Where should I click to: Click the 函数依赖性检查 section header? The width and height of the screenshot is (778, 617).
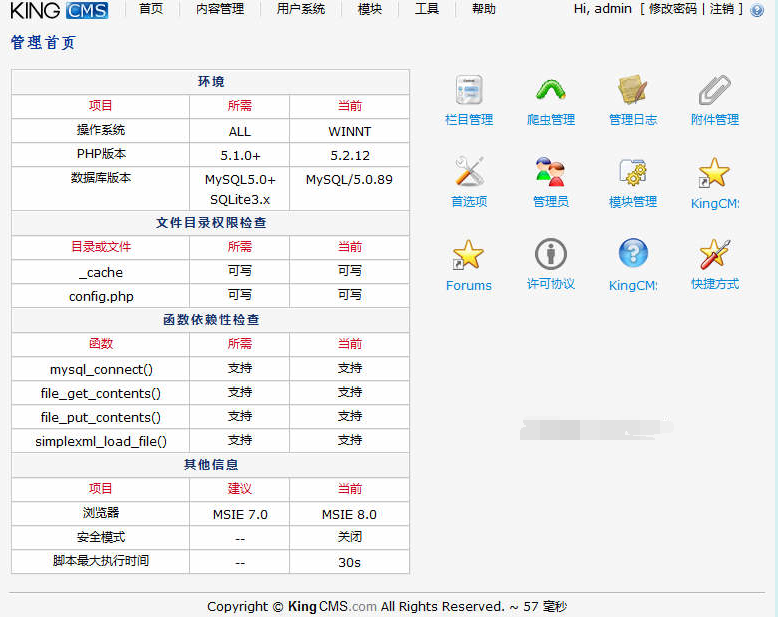[211, 320]
